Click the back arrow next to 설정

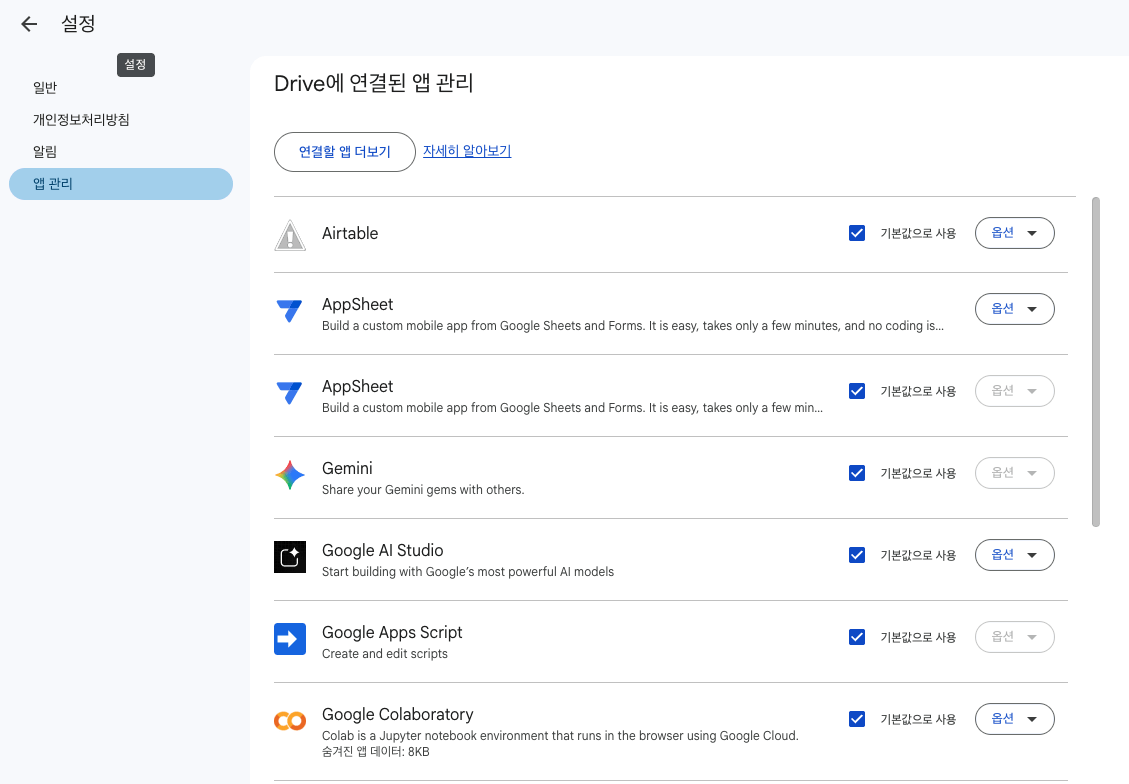pyautogui.click(x=27, y=23)
